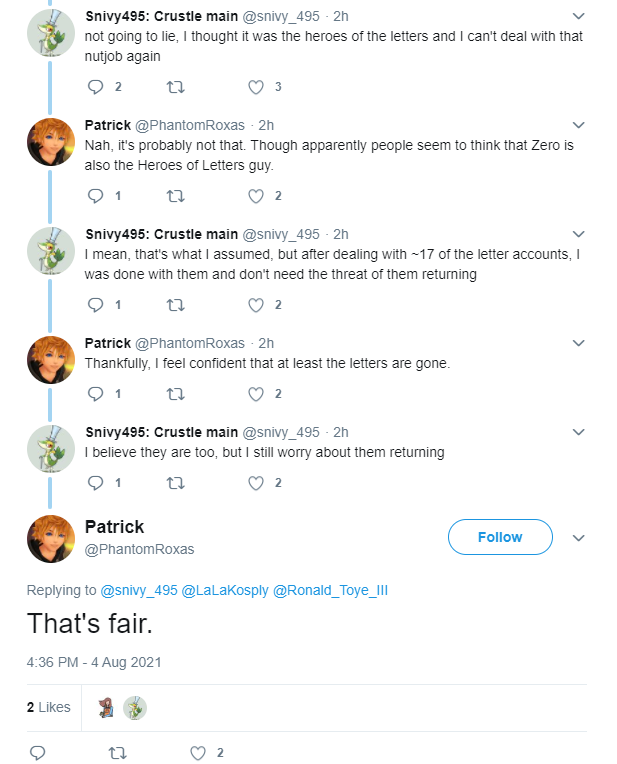Open chevron menu next to Follow button
The height and width of the screenshot is (764, 617).
tap(578, 538)
